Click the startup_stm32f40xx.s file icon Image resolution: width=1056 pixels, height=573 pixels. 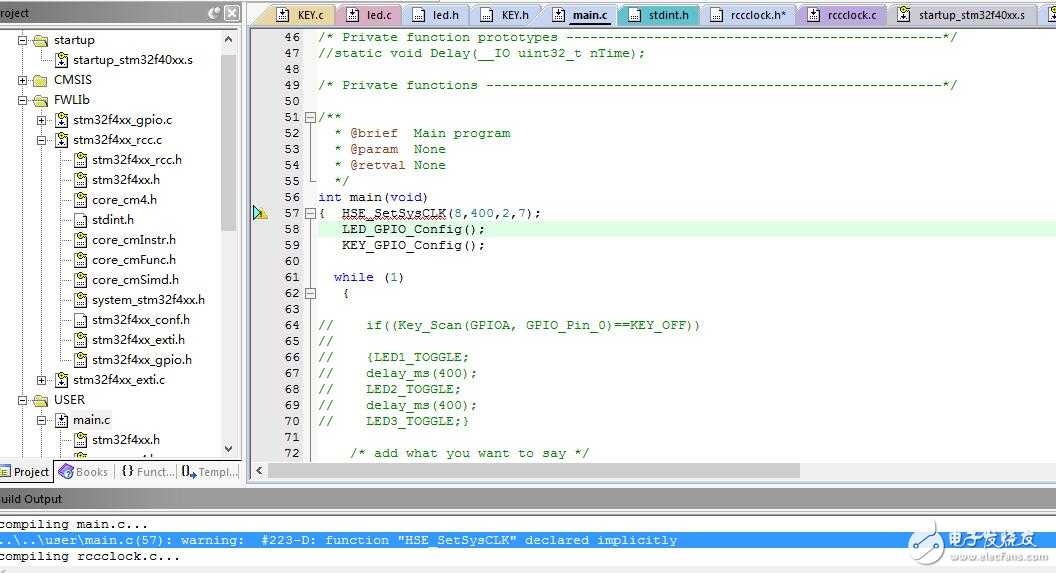[x=61, y=60]
